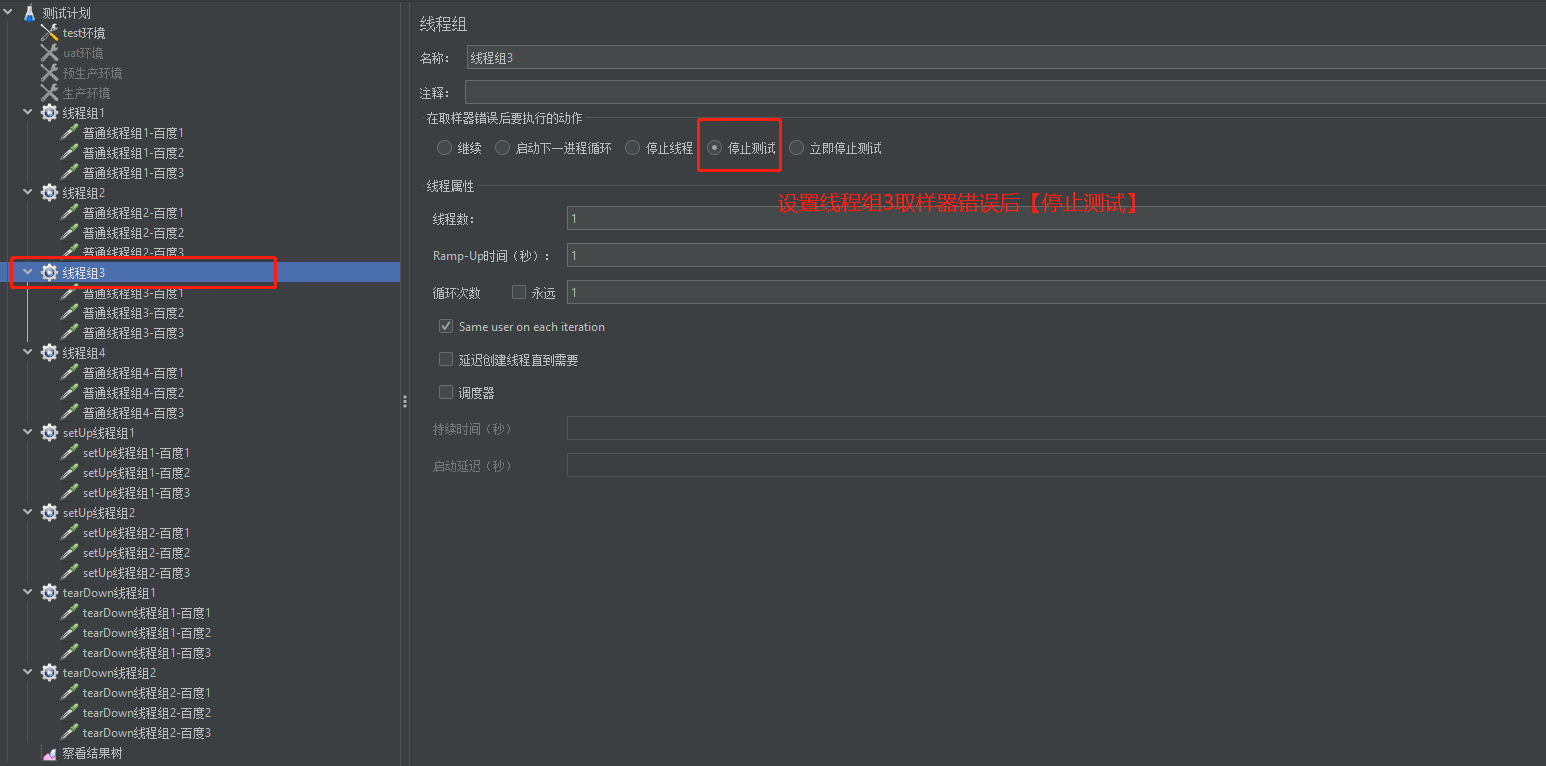Image resolution: width=1546 pixels, height=766 pixels.
Task: Collapse the 线程组1 tree node
Action: (28, 113)
